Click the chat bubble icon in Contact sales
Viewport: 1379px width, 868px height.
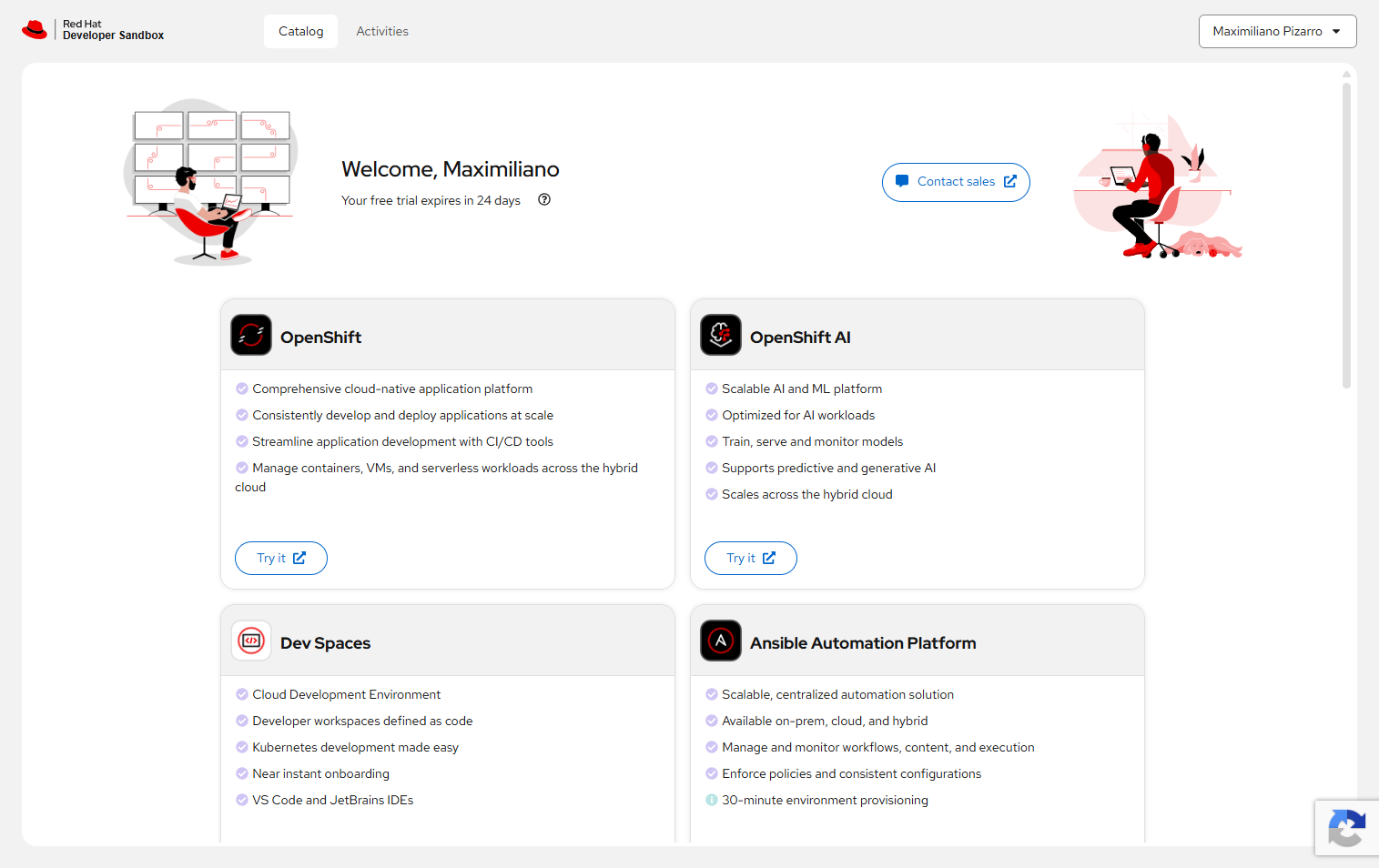pos(902,181)
